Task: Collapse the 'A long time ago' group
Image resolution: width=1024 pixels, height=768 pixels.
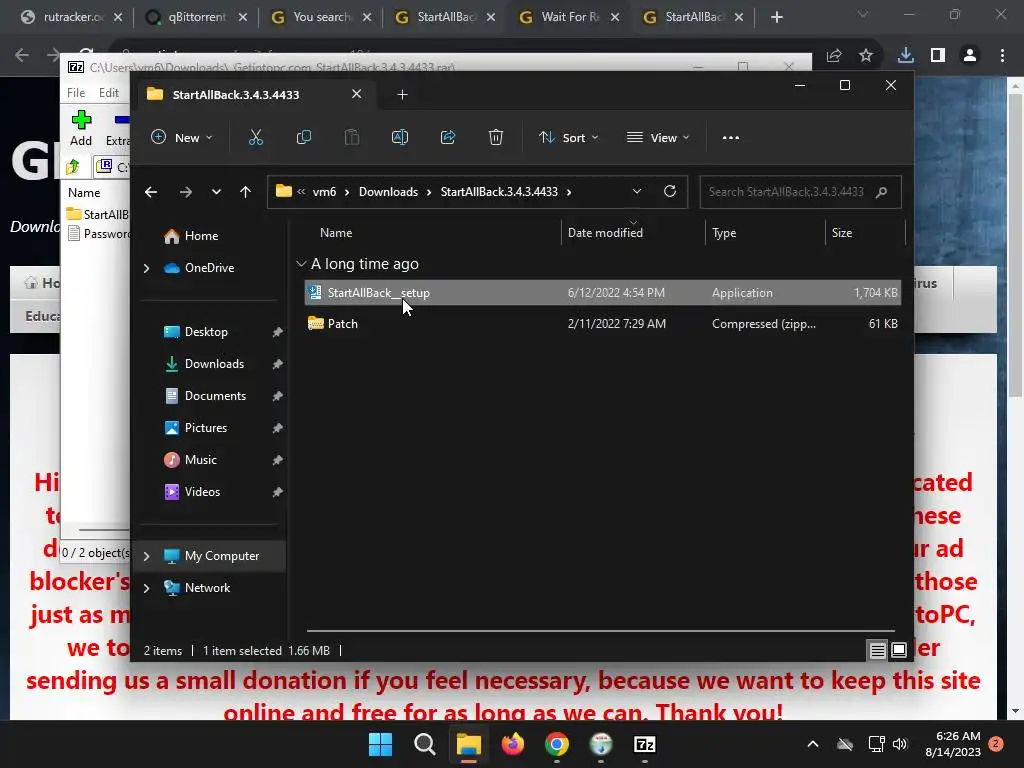Action: (301, 264)
